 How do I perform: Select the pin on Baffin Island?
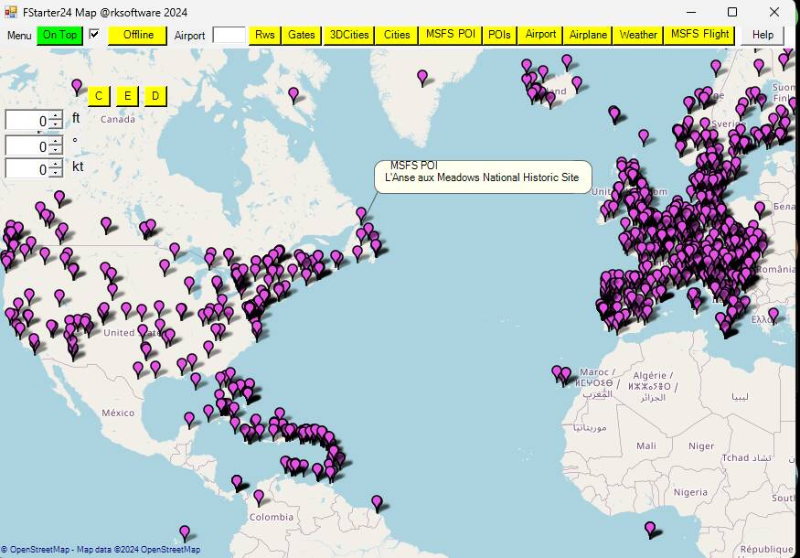click(293, 94)
